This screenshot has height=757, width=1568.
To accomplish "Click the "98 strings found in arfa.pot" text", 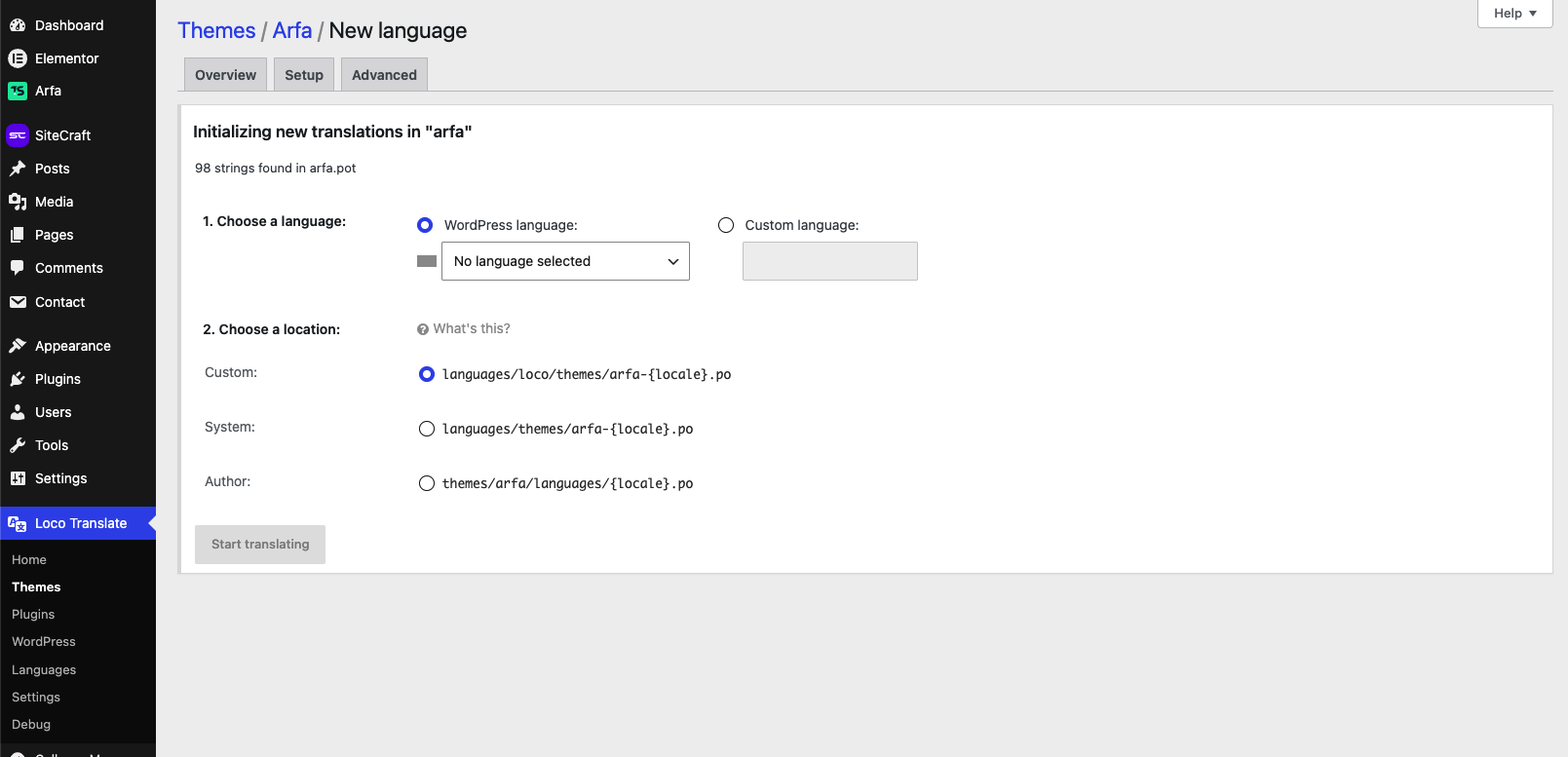I will (x=276, y=168).
